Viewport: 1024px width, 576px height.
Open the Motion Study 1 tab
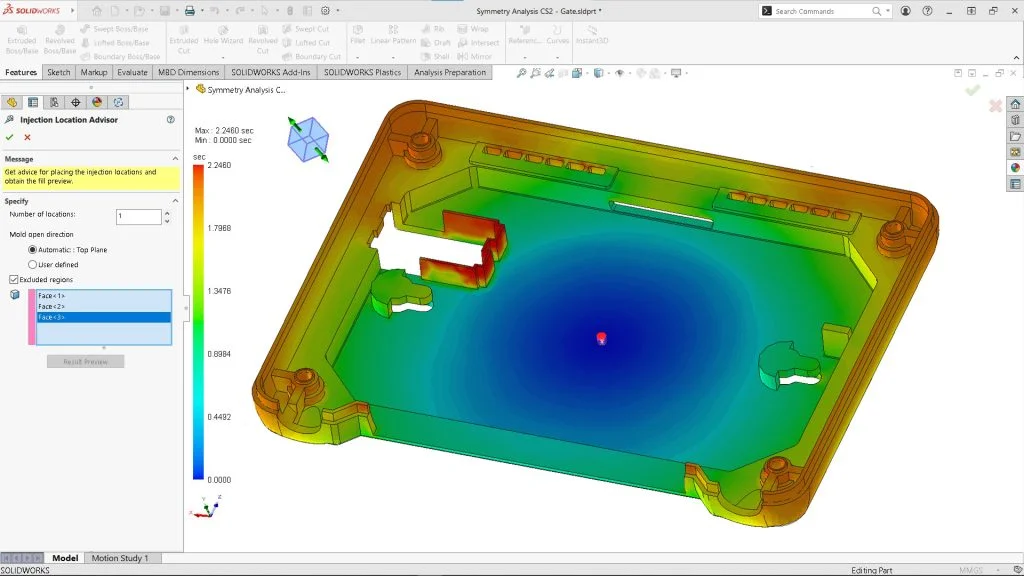[120, 558]
